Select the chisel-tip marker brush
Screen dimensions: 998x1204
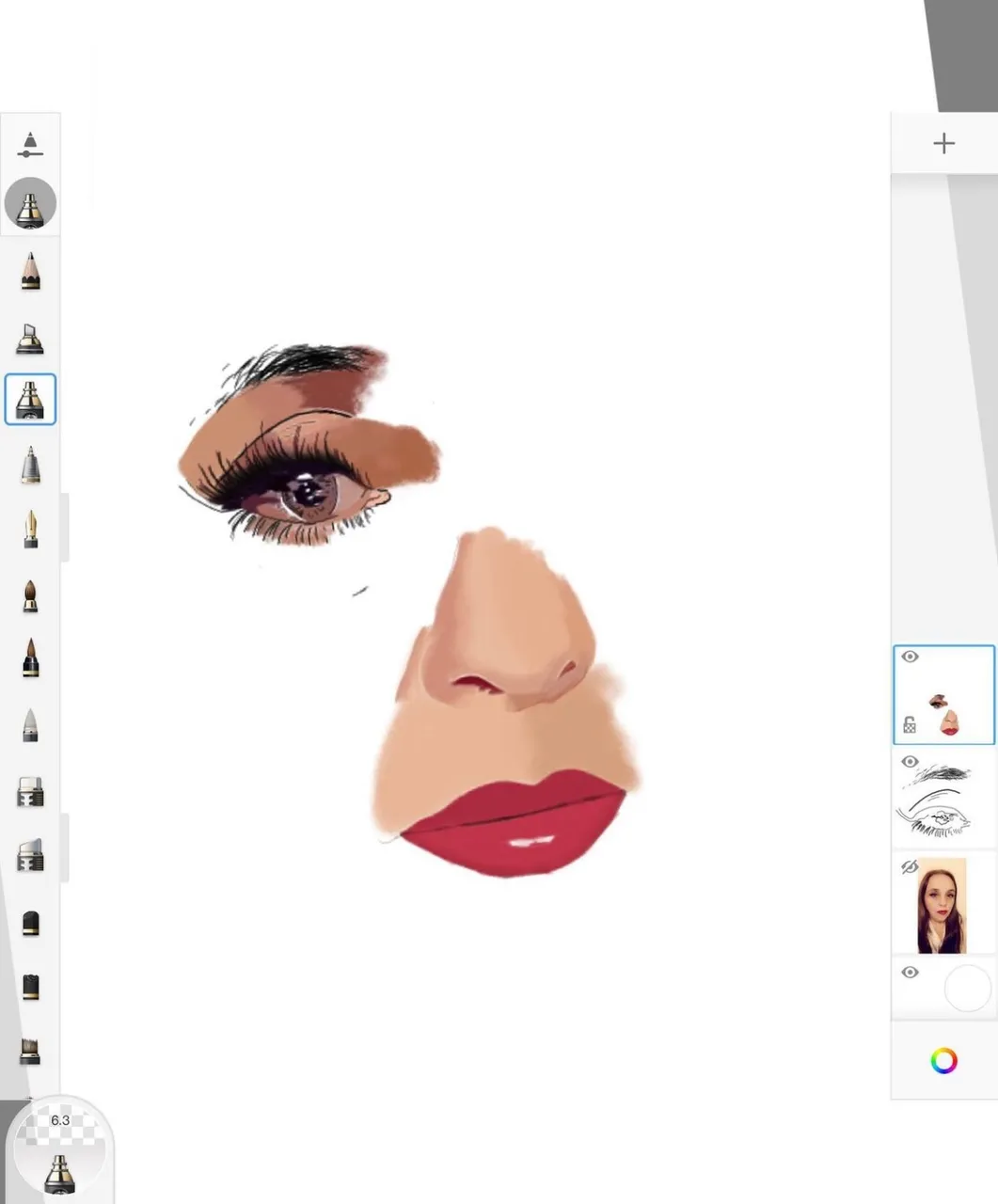(30, 337)
